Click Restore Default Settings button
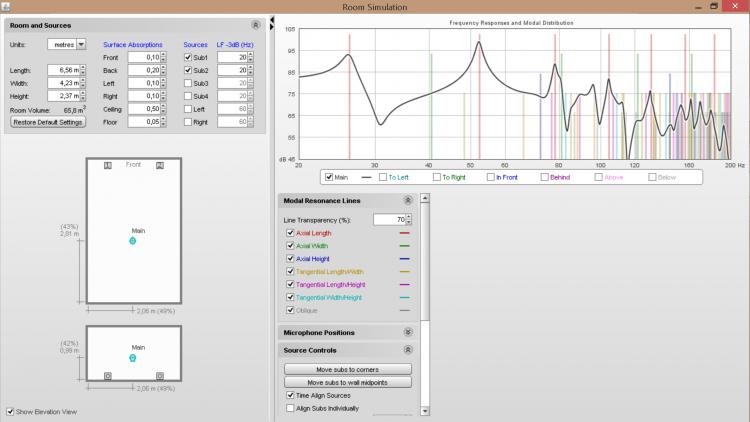 point(48,122)
